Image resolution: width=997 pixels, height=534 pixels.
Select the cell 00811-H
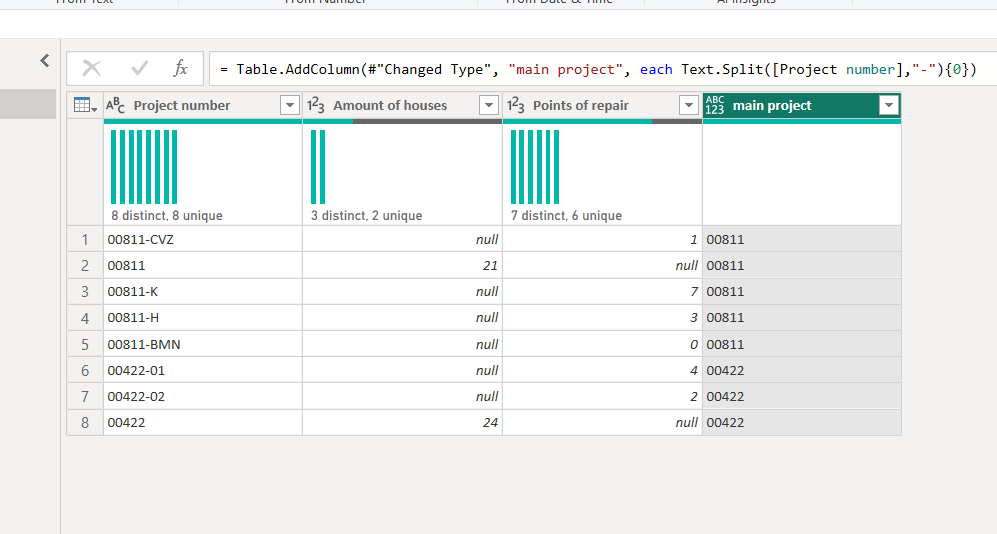pos(203,318)
